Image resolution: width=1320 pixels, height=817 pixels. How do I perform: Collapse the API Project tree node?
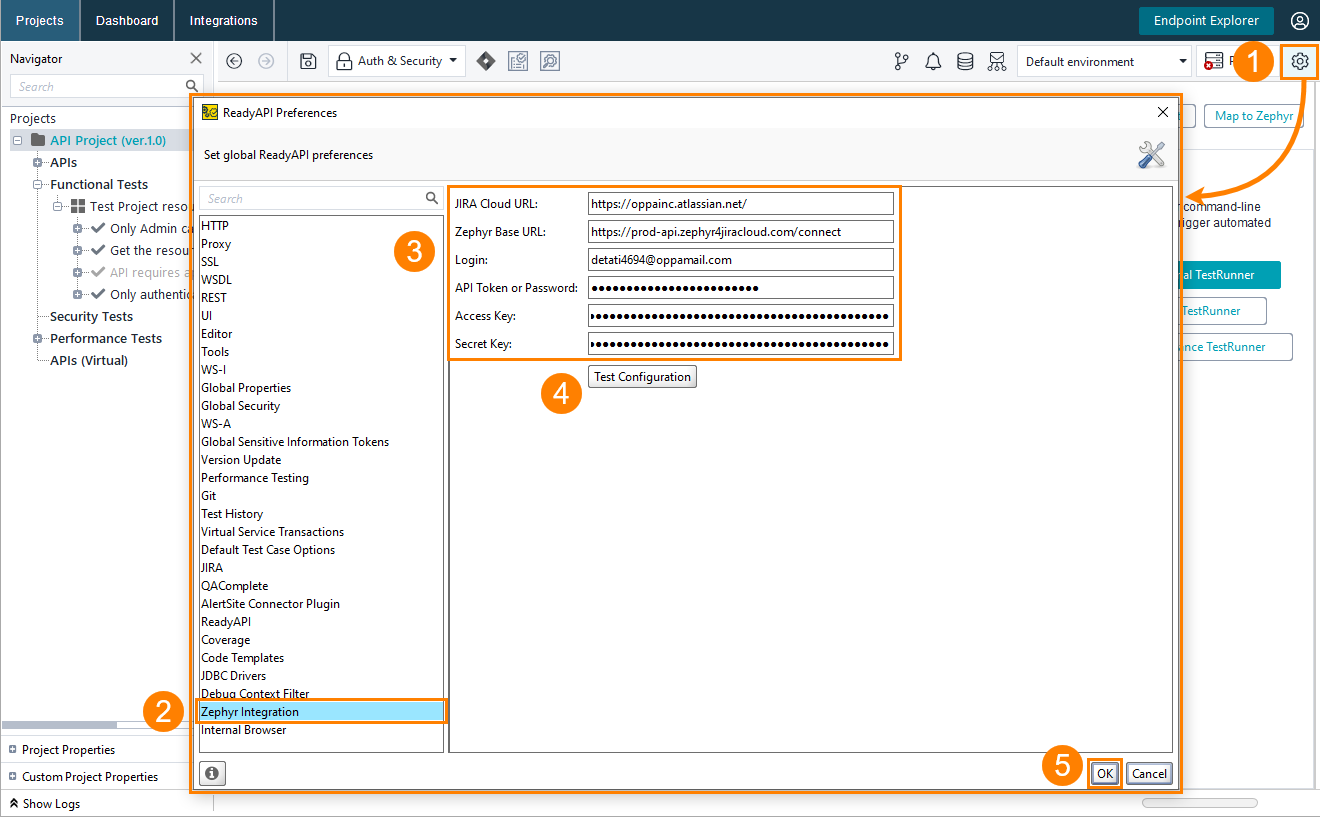coord(18,141)
